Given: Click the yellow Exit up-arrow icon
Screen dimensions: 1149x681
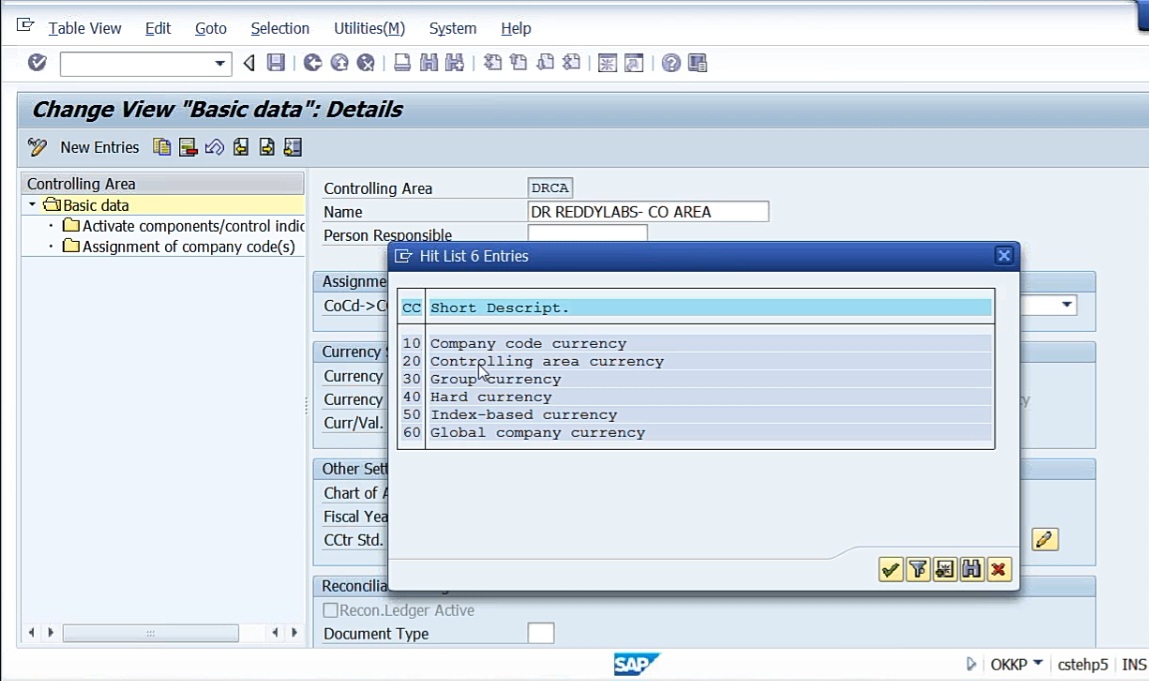Looking at the screenshot, I should coord(339,63).
